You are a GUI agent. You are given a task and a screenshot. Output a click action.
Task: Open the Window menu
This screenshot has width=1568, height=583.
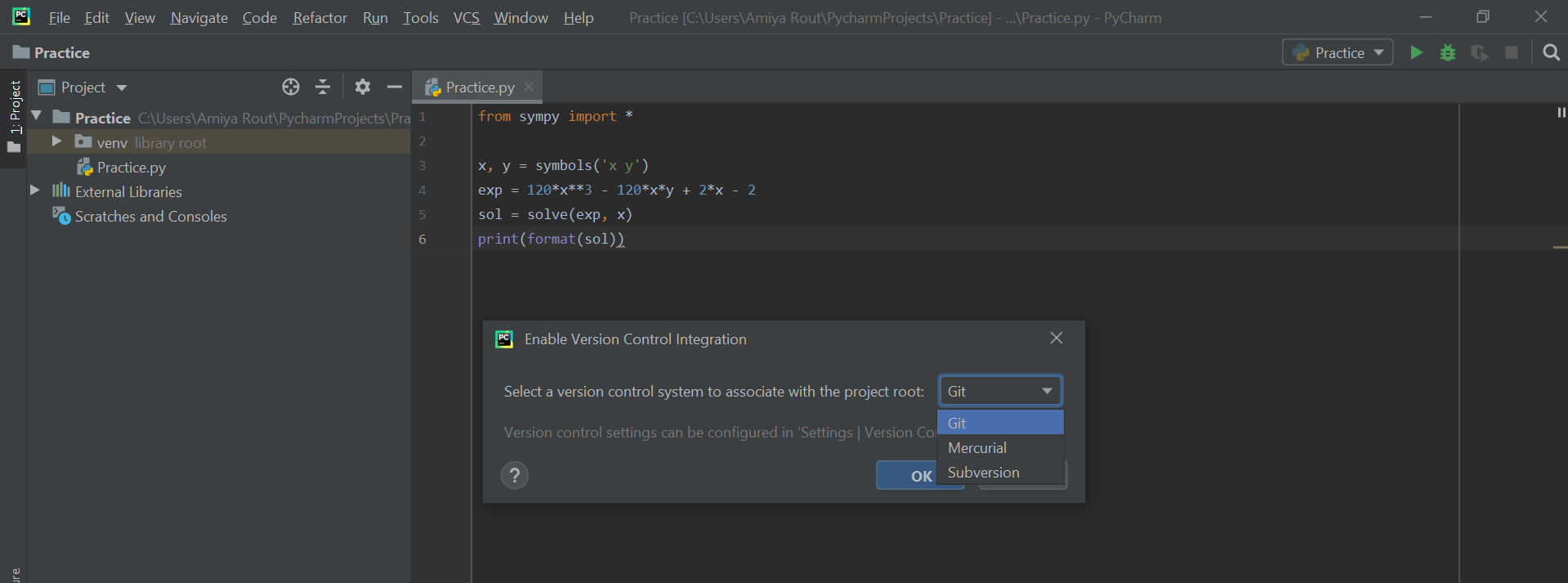520,17
